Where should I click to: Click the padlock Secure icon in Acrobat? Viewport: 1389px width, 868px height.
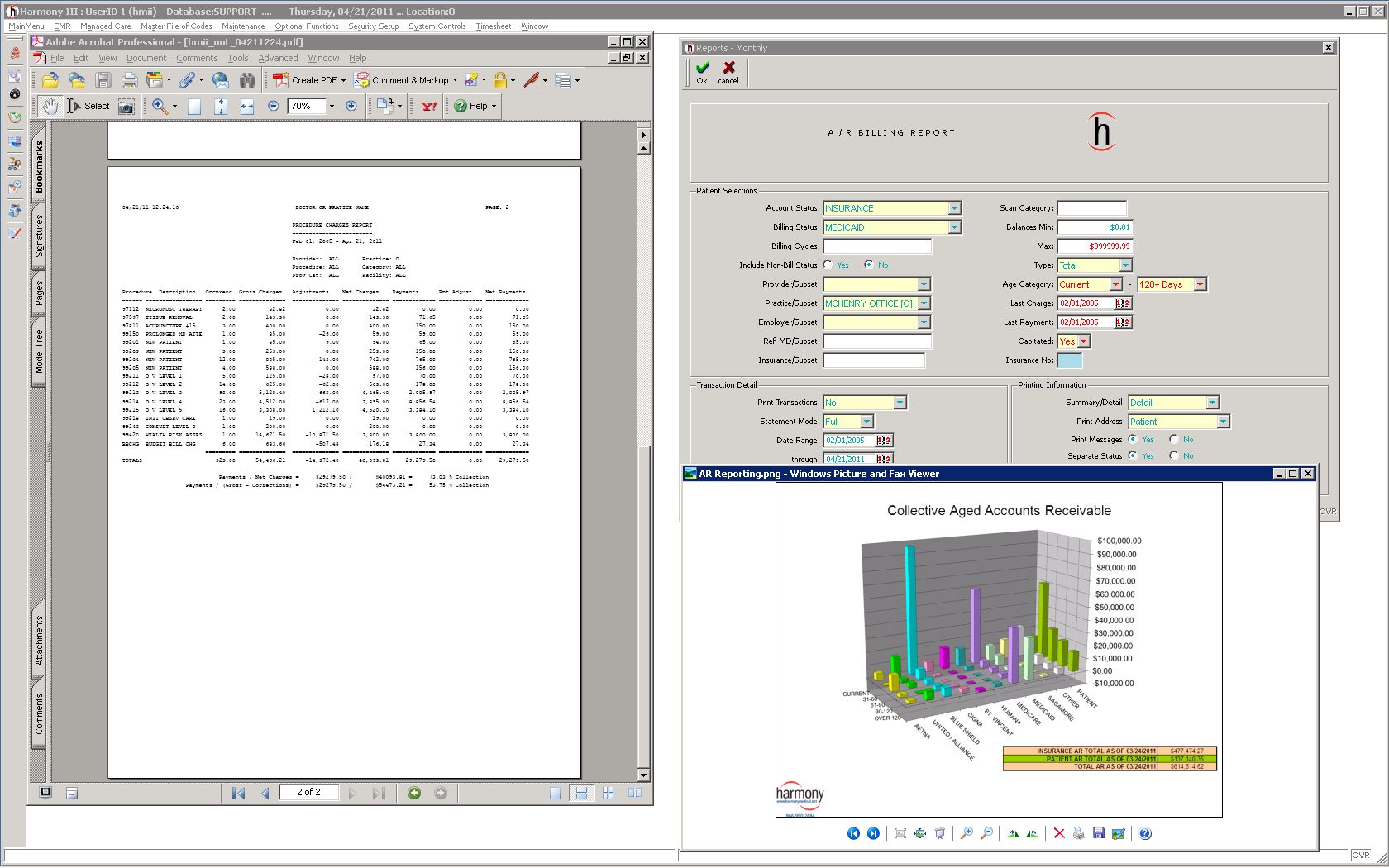pos(499,80)
